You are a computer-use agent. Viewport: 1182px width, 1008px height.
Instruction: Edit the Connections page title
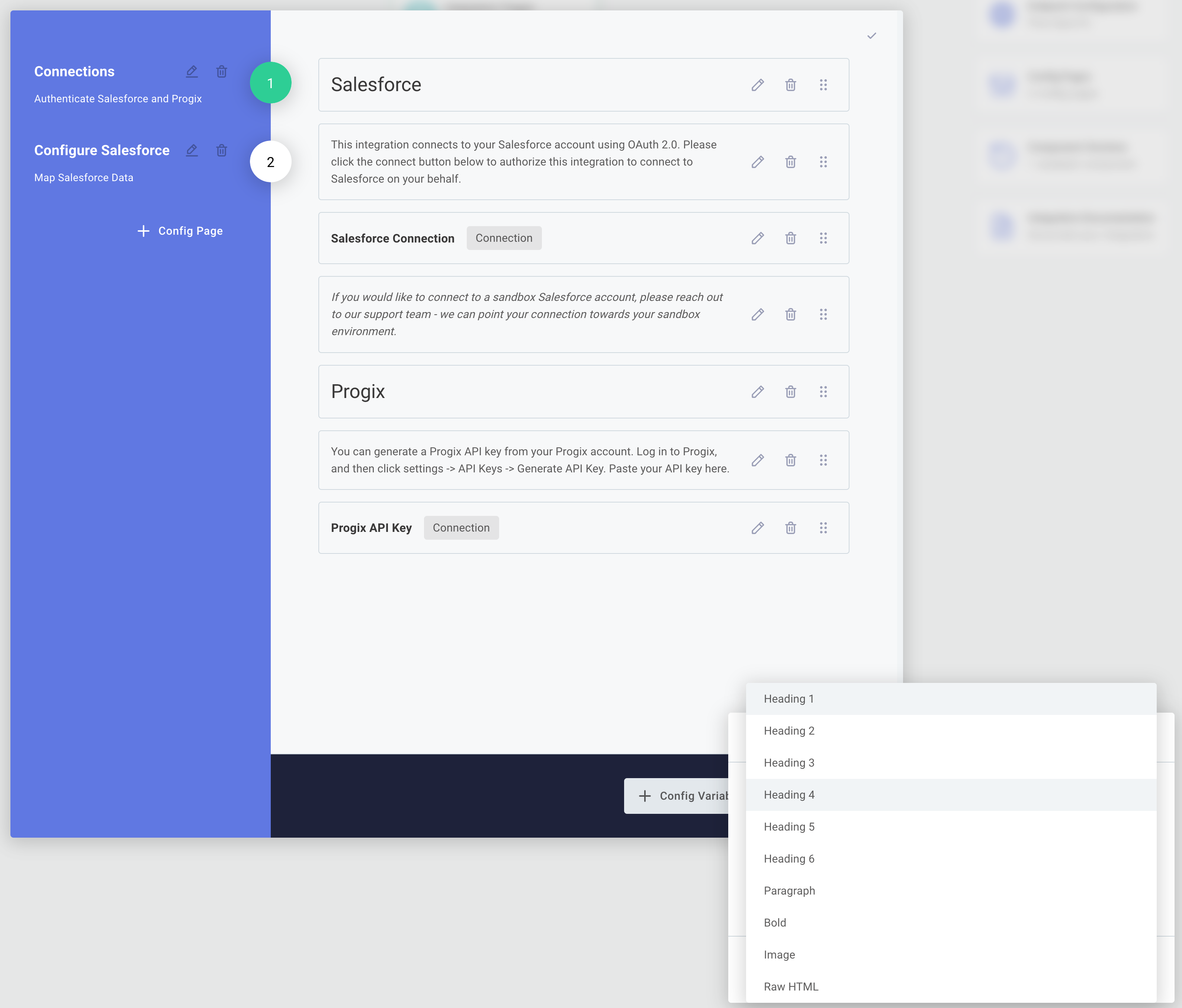click(192, 71)
